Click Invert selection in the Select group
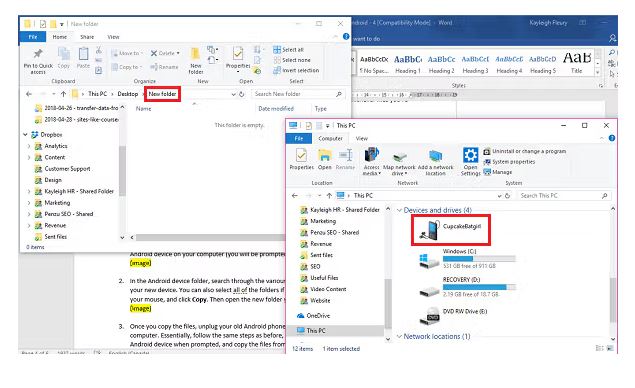 click(x=296, y=70)
